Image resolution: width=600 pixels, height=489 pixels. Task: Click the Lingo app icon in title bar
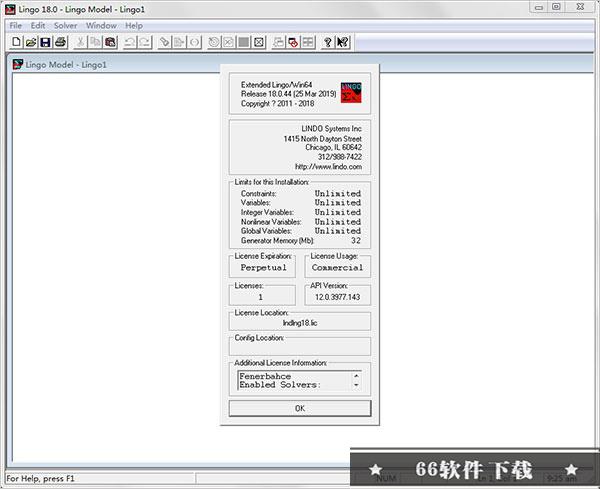[x=10, y=10]
